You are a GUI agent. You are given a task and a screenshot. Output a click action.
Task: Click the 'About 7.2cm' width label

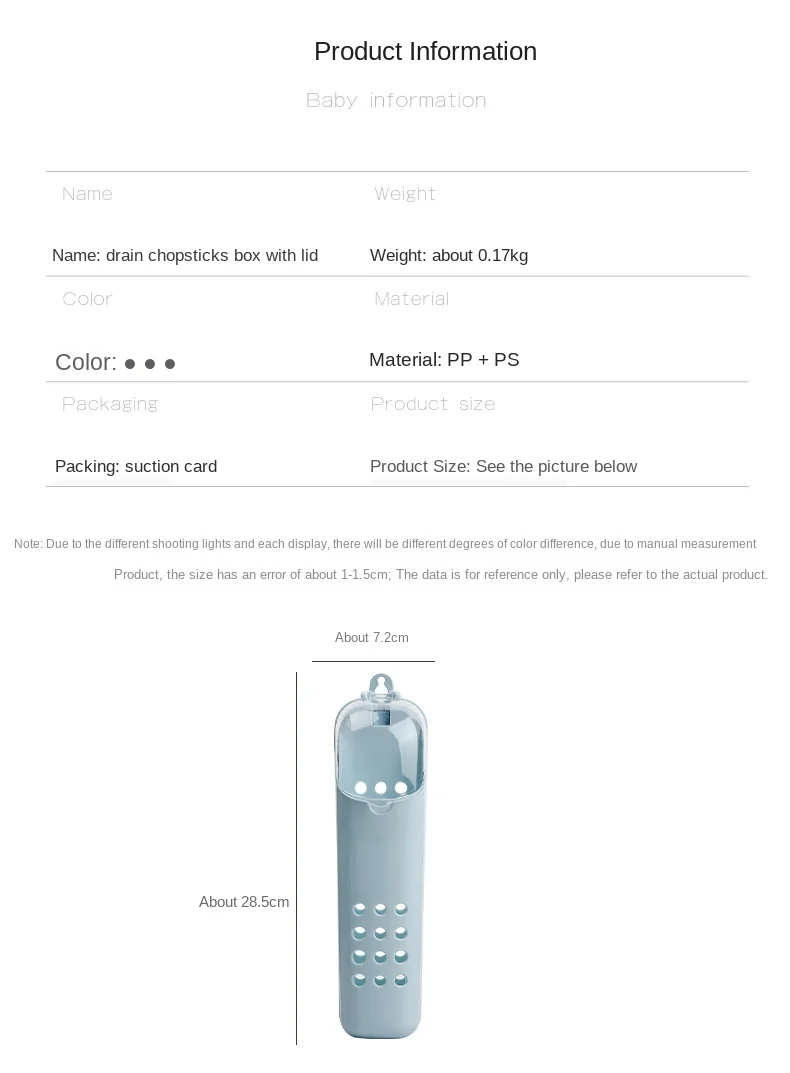(372, 637)
